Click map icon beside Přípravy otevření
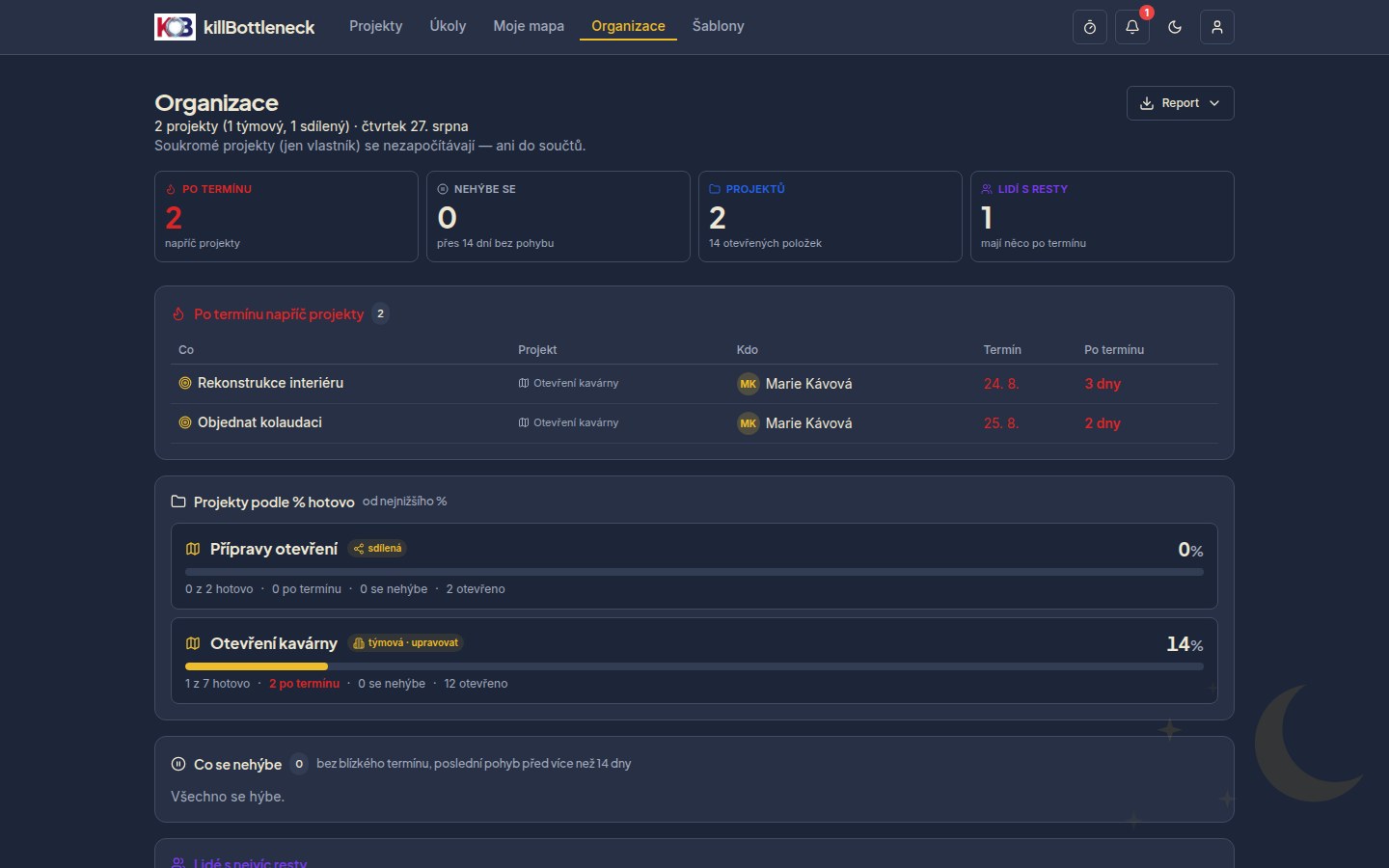This screenshot has width=1389, height=868. point(193,549)
